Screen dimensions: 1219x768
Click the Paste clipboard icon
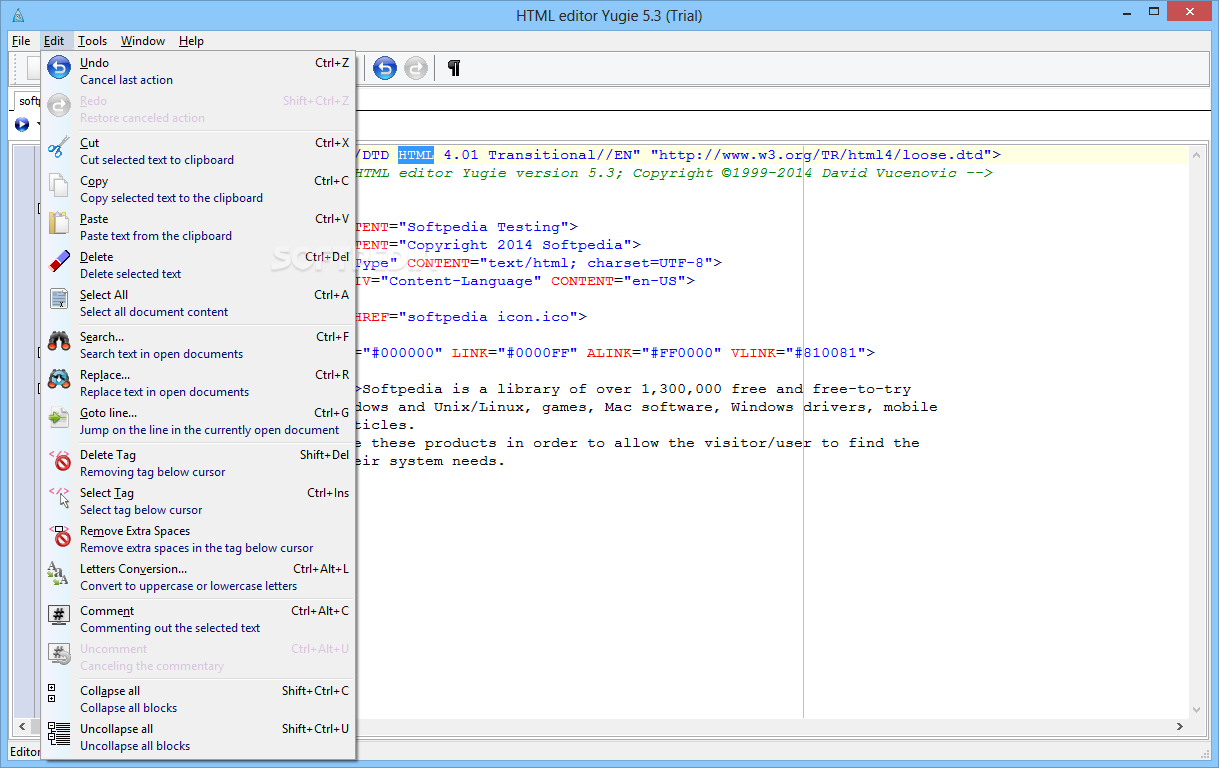point(60,224)
